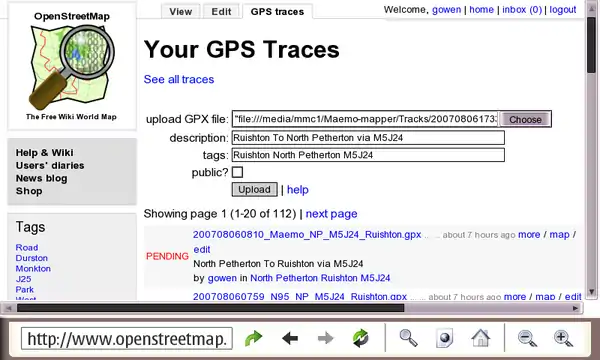Open the magnifying glass search icon
600x360 pixels.
pos(408,338)
